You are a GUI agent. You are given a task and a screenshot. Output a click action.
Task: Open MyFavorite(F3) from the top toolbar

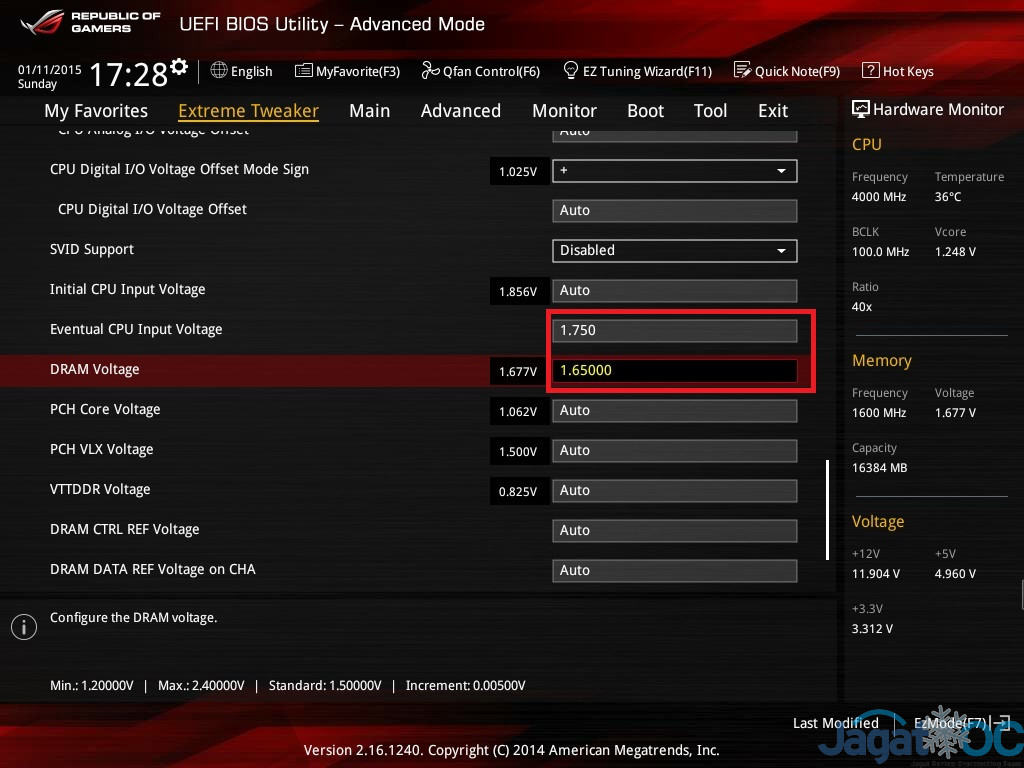click(x=347, y=71)
